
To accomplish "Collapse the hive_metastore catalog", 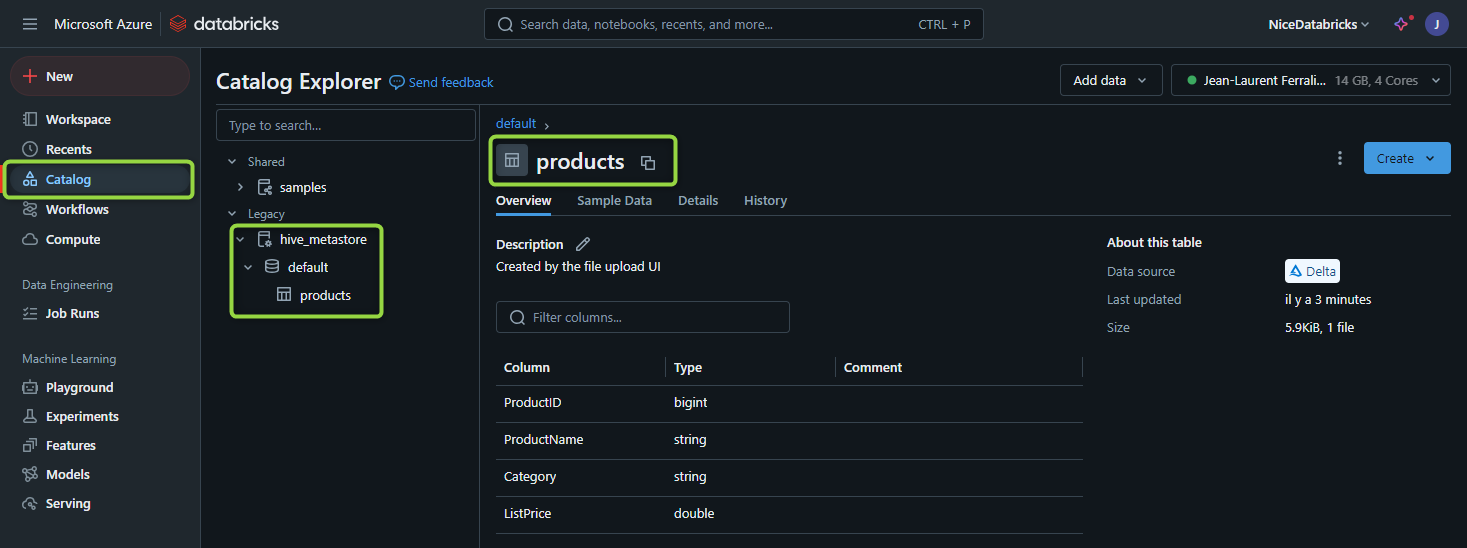I will coord(240,239).
